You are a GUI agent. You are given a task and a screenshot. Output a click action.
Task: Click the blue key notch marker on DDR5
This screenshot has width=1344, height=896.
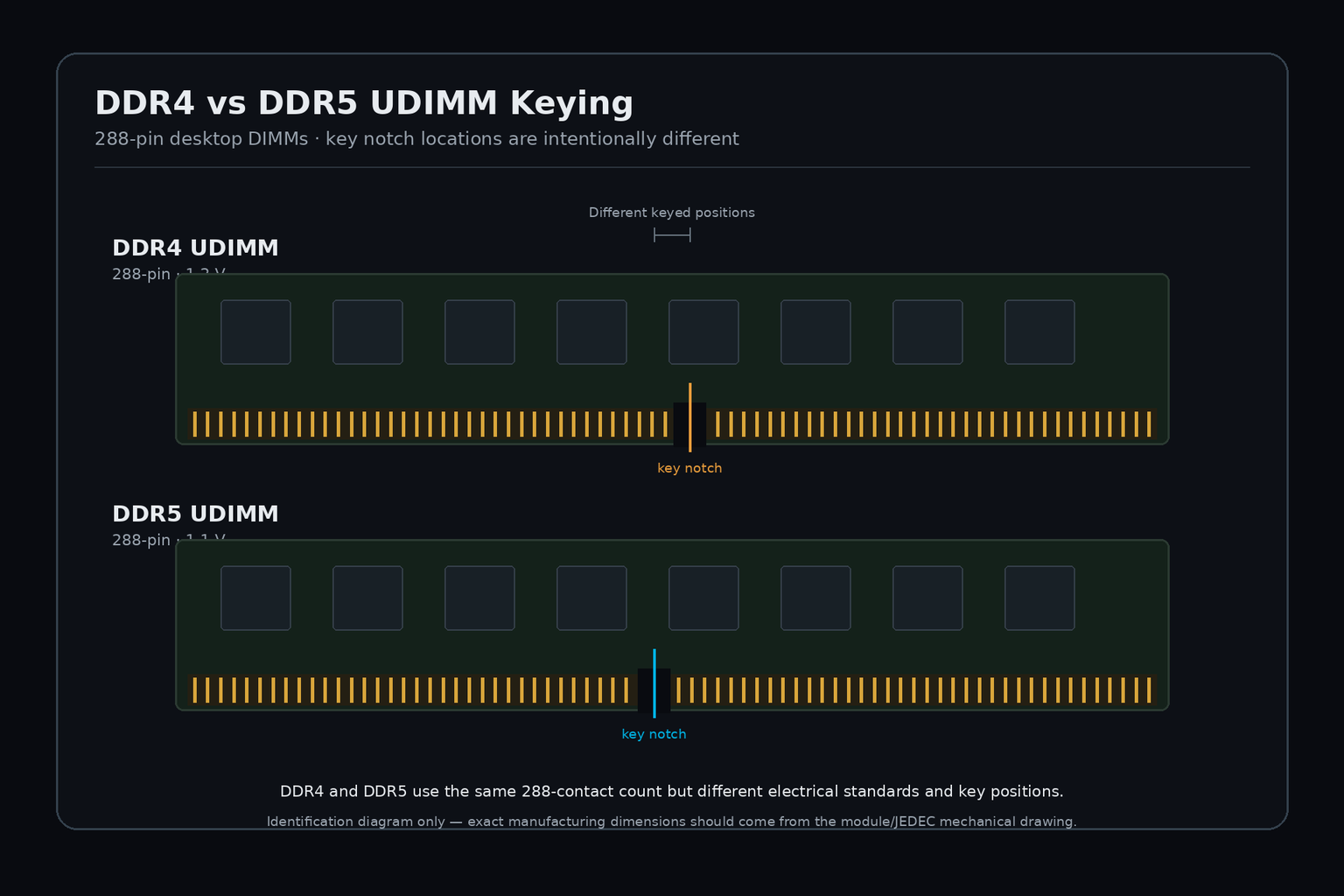tap(654, 683)
